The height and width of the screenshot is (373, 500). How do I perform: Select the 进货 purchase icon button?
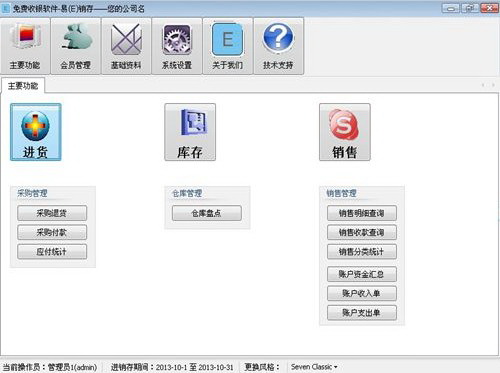(x=36, y=132)
